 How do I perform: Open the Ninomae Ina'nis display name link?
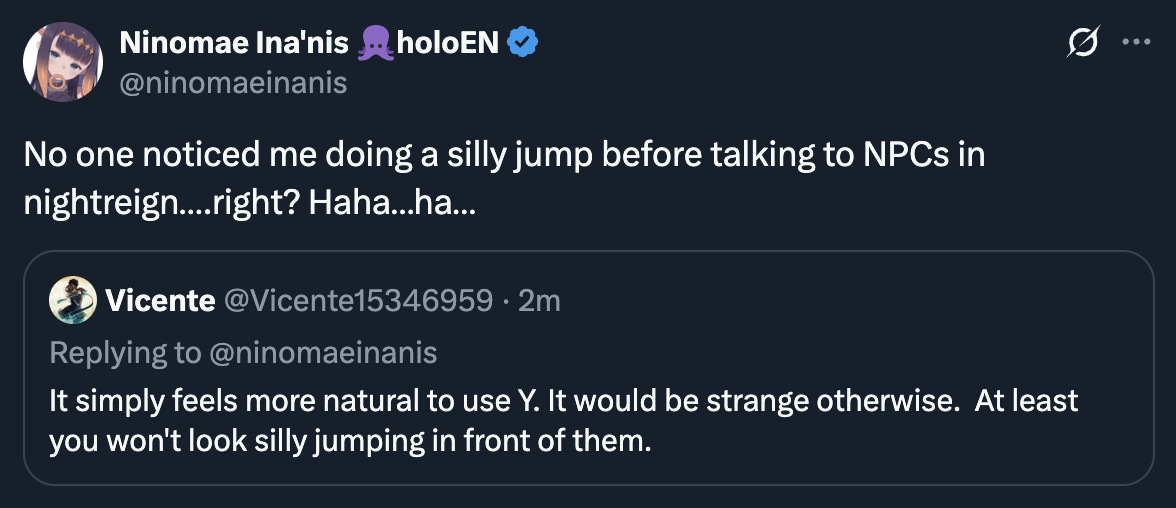[233, 43]
